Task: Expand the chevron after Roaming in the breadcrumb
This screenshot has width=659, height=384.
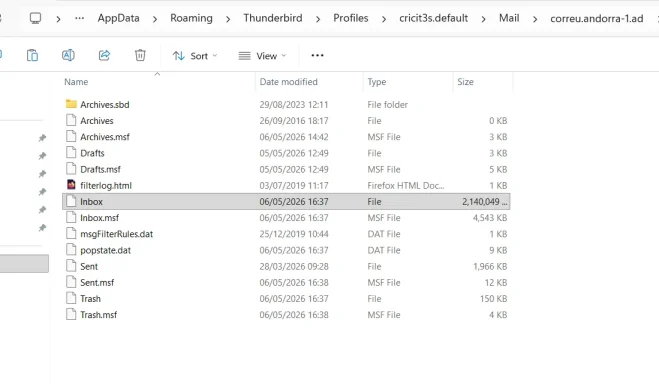Action: coord(228,19)
